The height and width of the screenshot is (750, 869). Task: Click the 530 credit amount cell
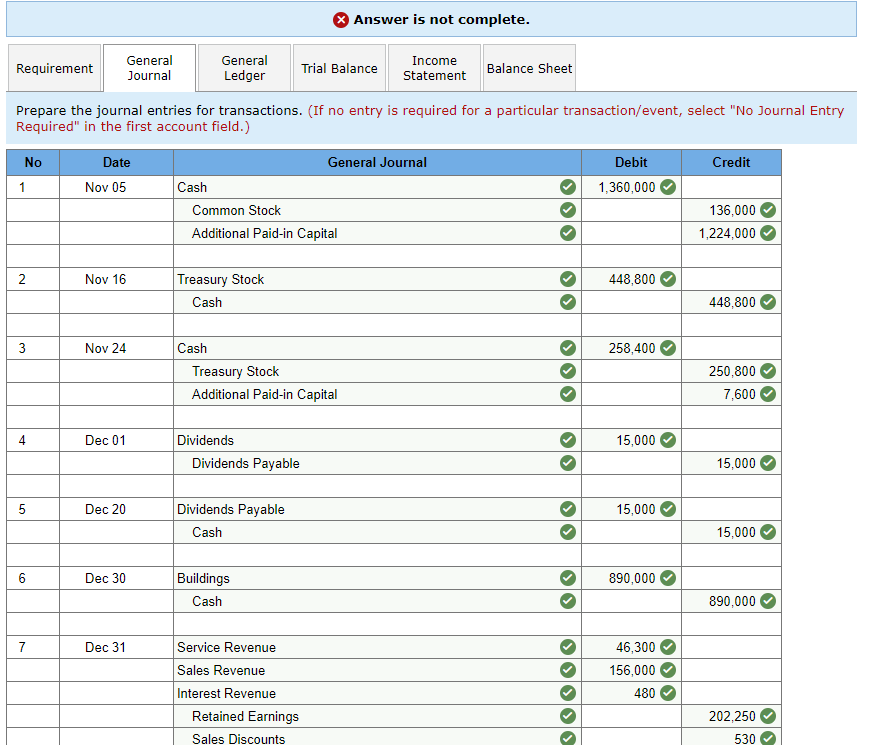732,737
